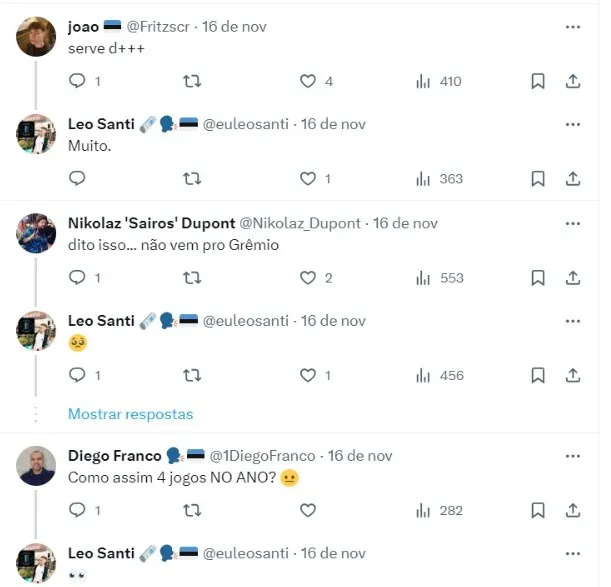611x587 pixels.
Task: Retweet Leo Santi's "Muito." reply
Action: click(x=193, y=179)
